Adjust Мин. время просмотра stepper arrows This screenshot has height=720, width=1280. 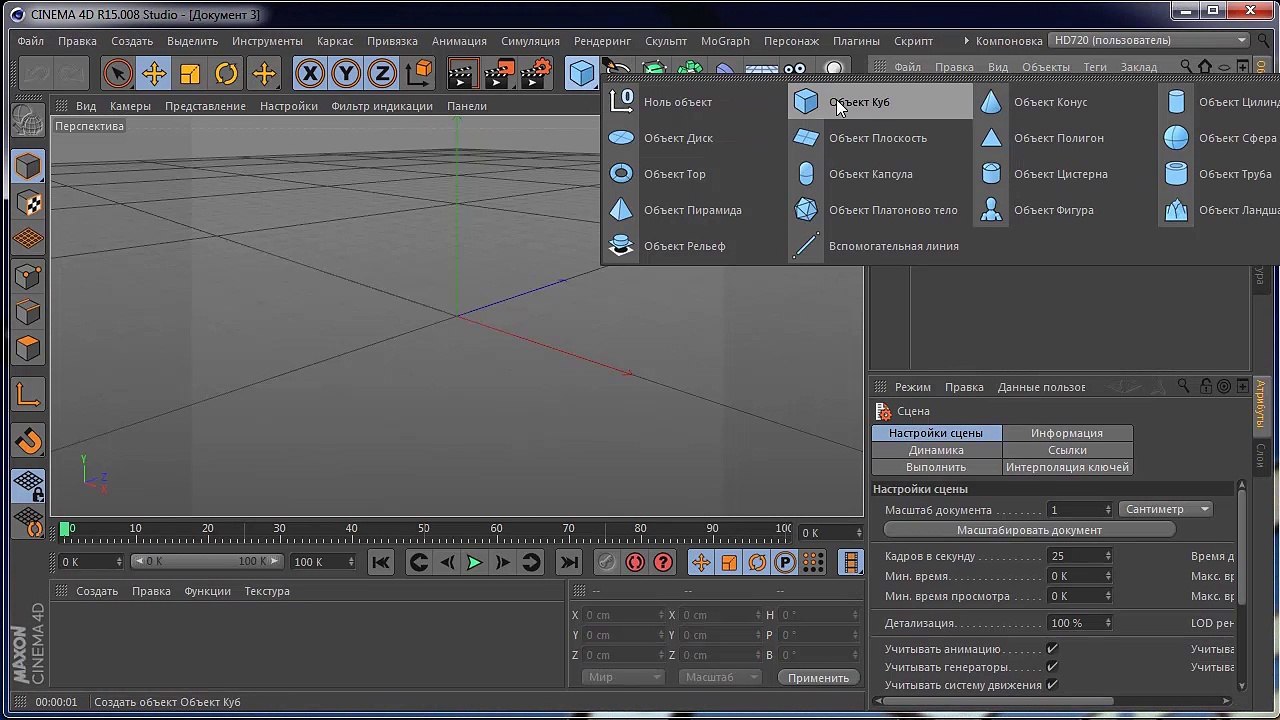coord(1108,596)
